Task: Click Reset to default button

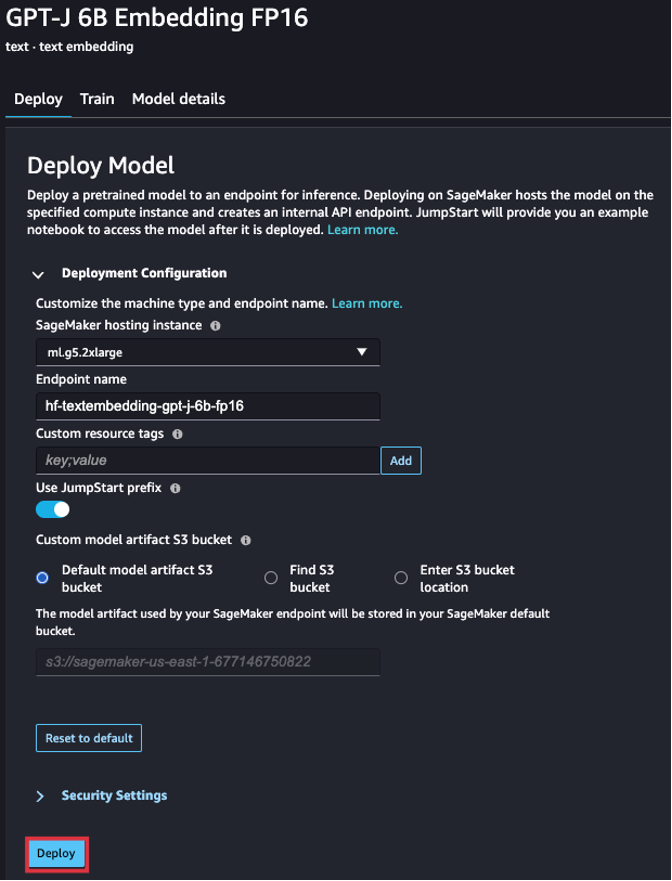Action: click(x=89, y=738)
